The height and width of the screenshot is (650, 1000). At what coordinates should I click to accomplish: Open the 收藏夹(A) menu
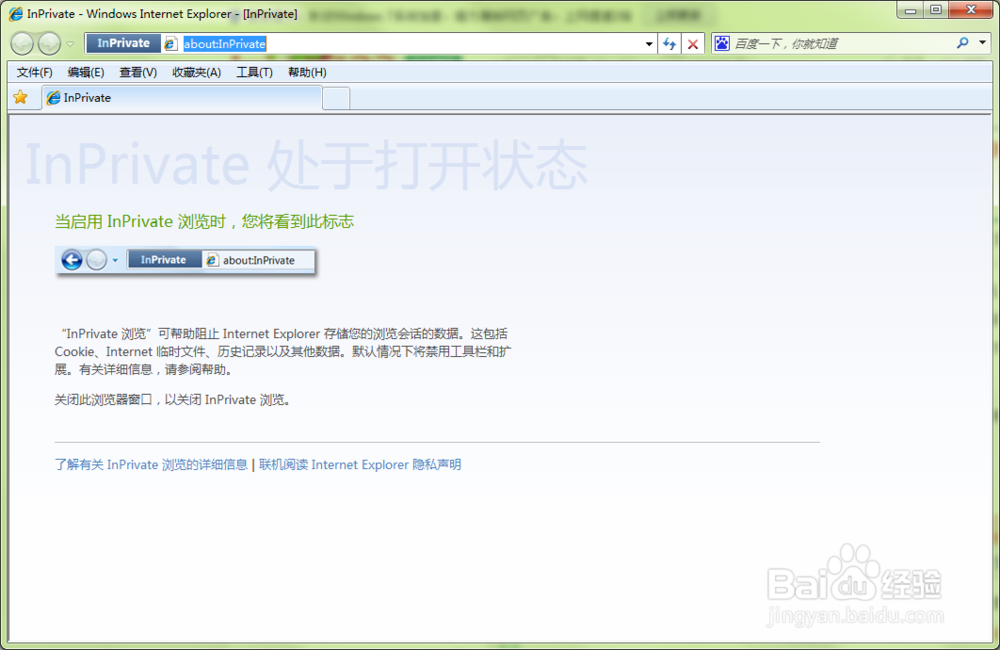[196, 72]
